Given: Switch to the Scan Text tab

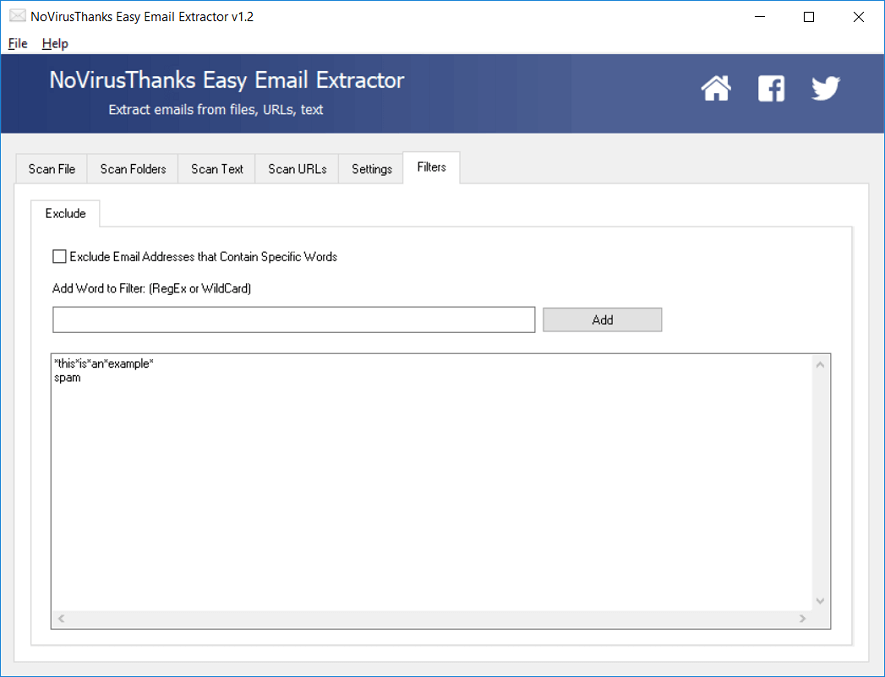Looking at the screenshot, I should pyautogui.click(x=217, y=169).
